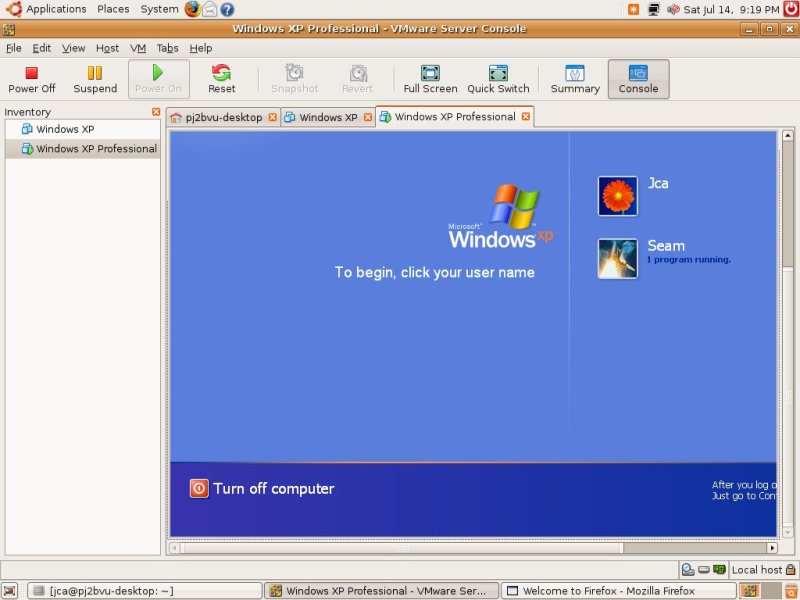Screen dimensions: 800x600
Task: Click the Jca user flower picture
Action: (x=617, y=196)
